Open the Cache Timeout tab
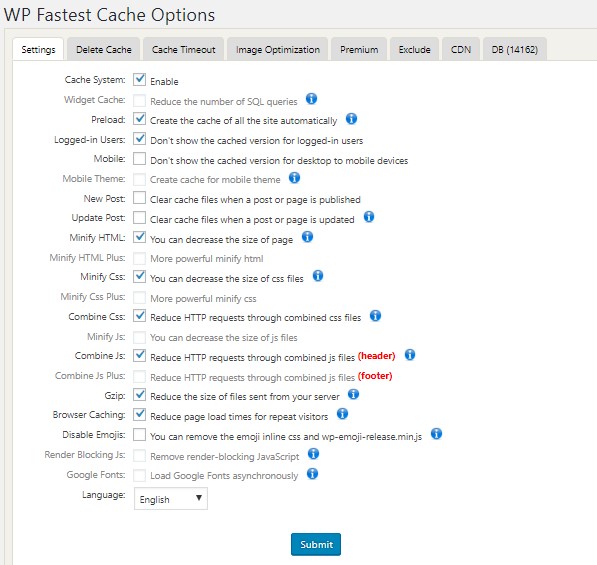Image resolution: width=597 pixels, height=565 pixels. pyautogui.click(x=184, y=49)
